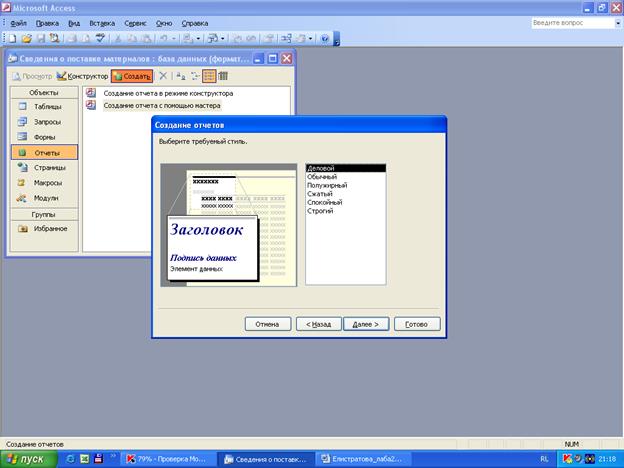Image resolution: width=624 pixels, height=468 pixels.
Task: Open the Relationships toolbar icon
Action: 286,38
